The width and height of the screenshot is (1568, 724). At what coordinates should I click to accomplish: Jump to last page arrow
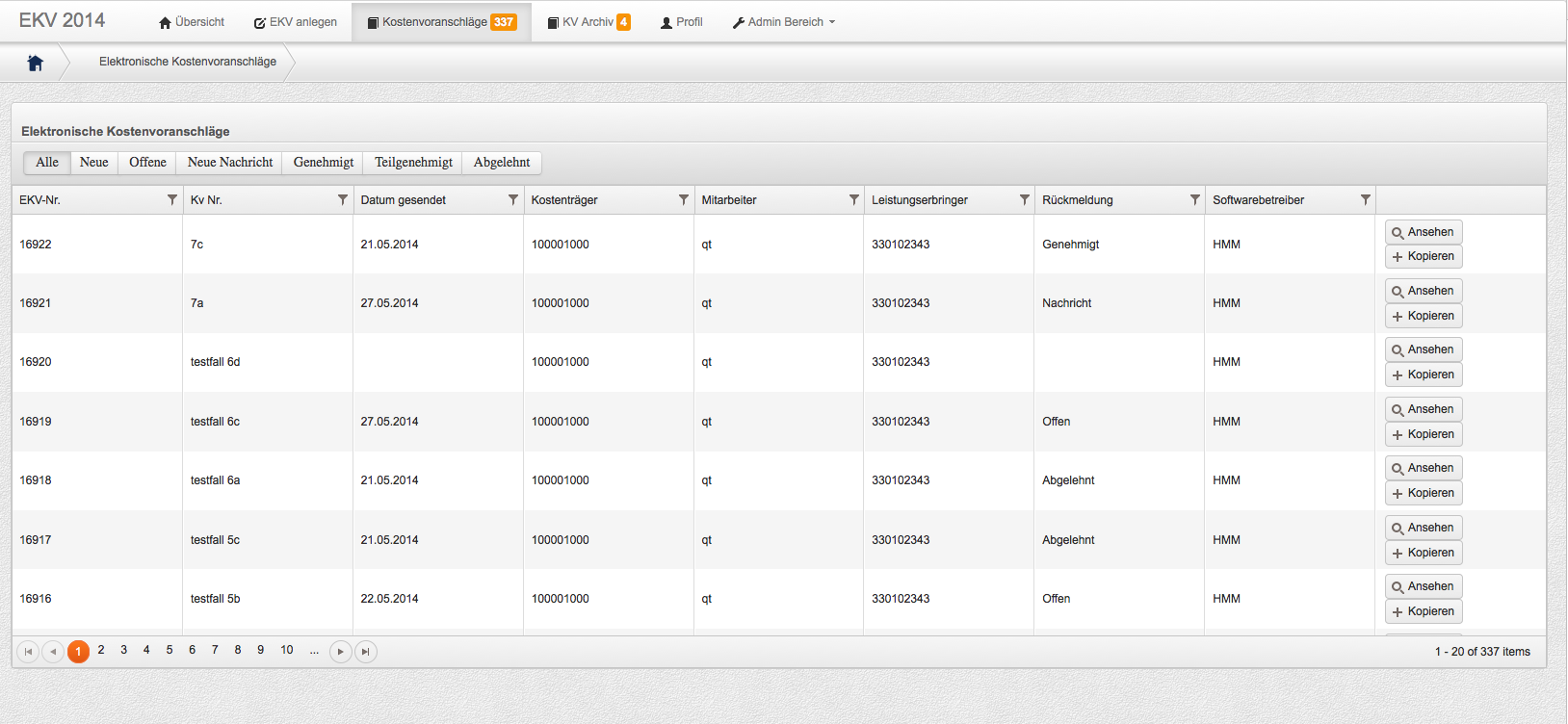pyautogui.click(x=366, y=652)
